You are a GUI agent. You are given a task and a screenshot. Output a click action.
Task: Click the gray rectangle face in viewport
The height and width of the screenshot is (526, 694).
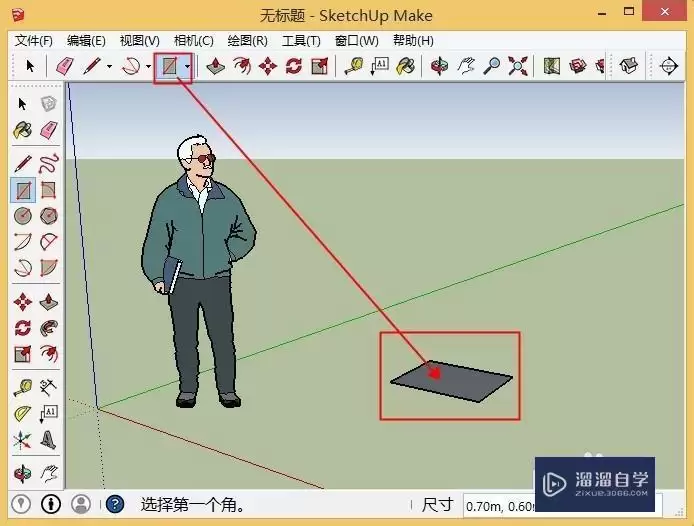(452, 382)
